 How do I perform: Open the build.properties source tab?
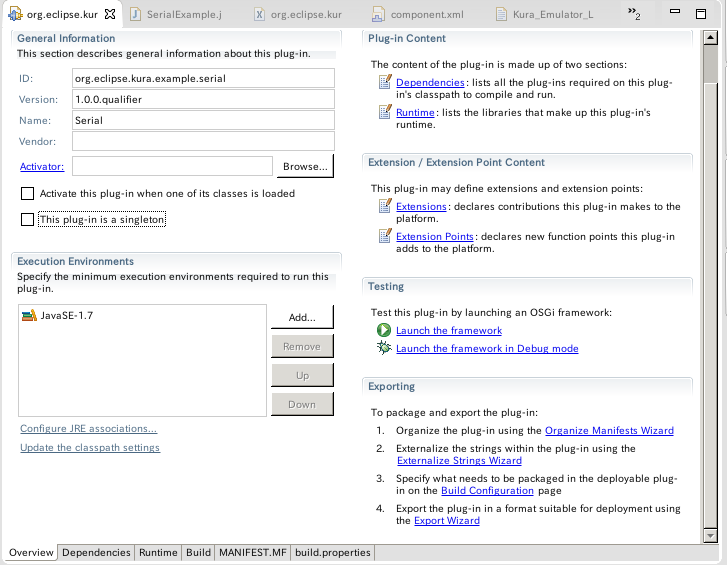pyautogui.click(x=332, y=552)
